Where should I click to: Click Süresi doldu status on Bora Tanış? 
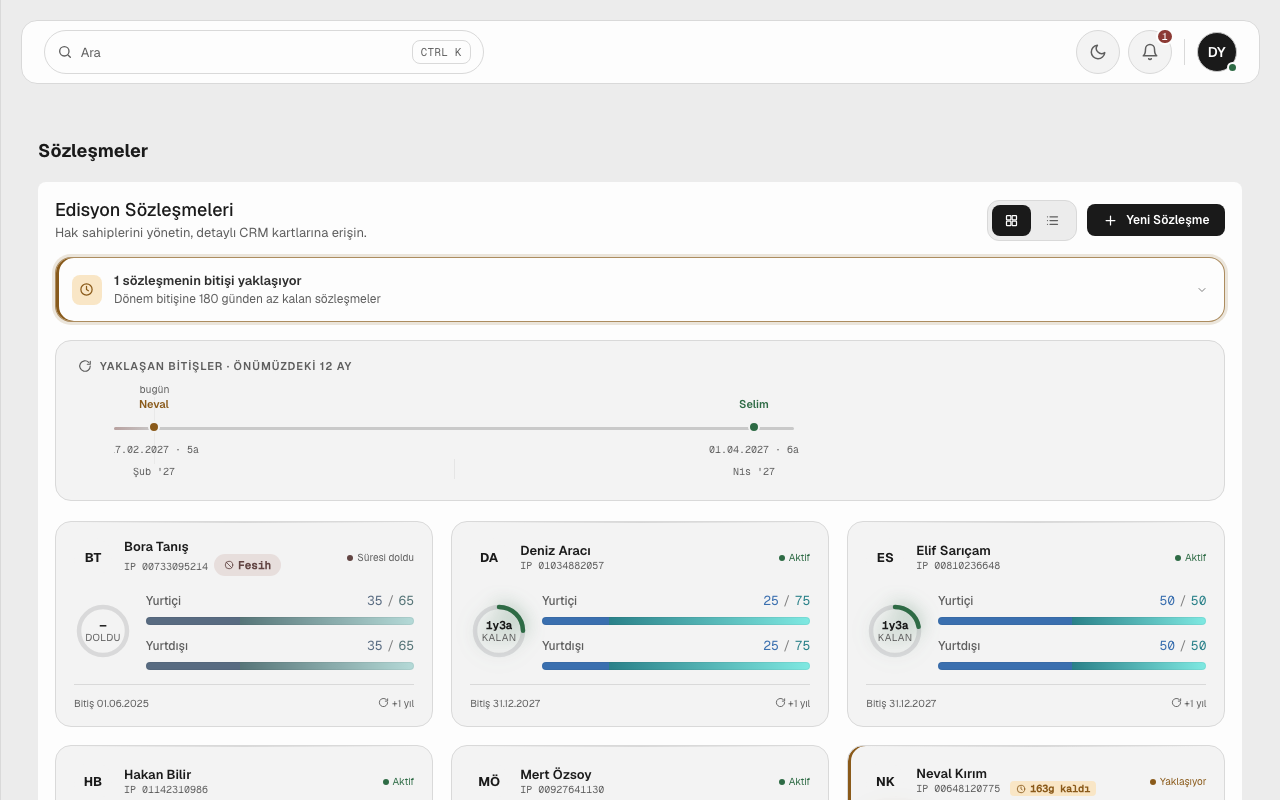[x=380, y=558]
